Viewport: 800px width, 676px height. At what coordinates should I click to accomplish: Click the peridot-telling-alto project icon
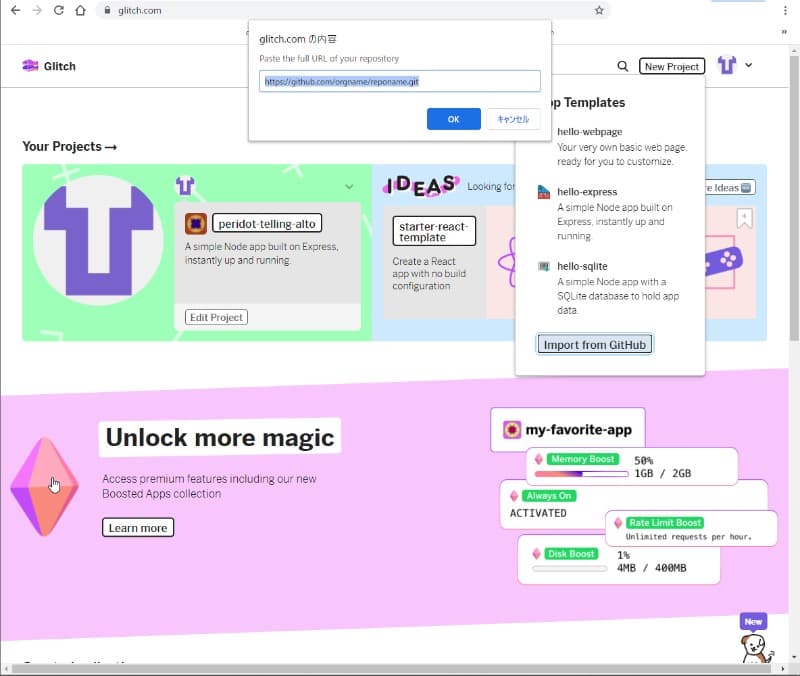click(x=196, y=223)
